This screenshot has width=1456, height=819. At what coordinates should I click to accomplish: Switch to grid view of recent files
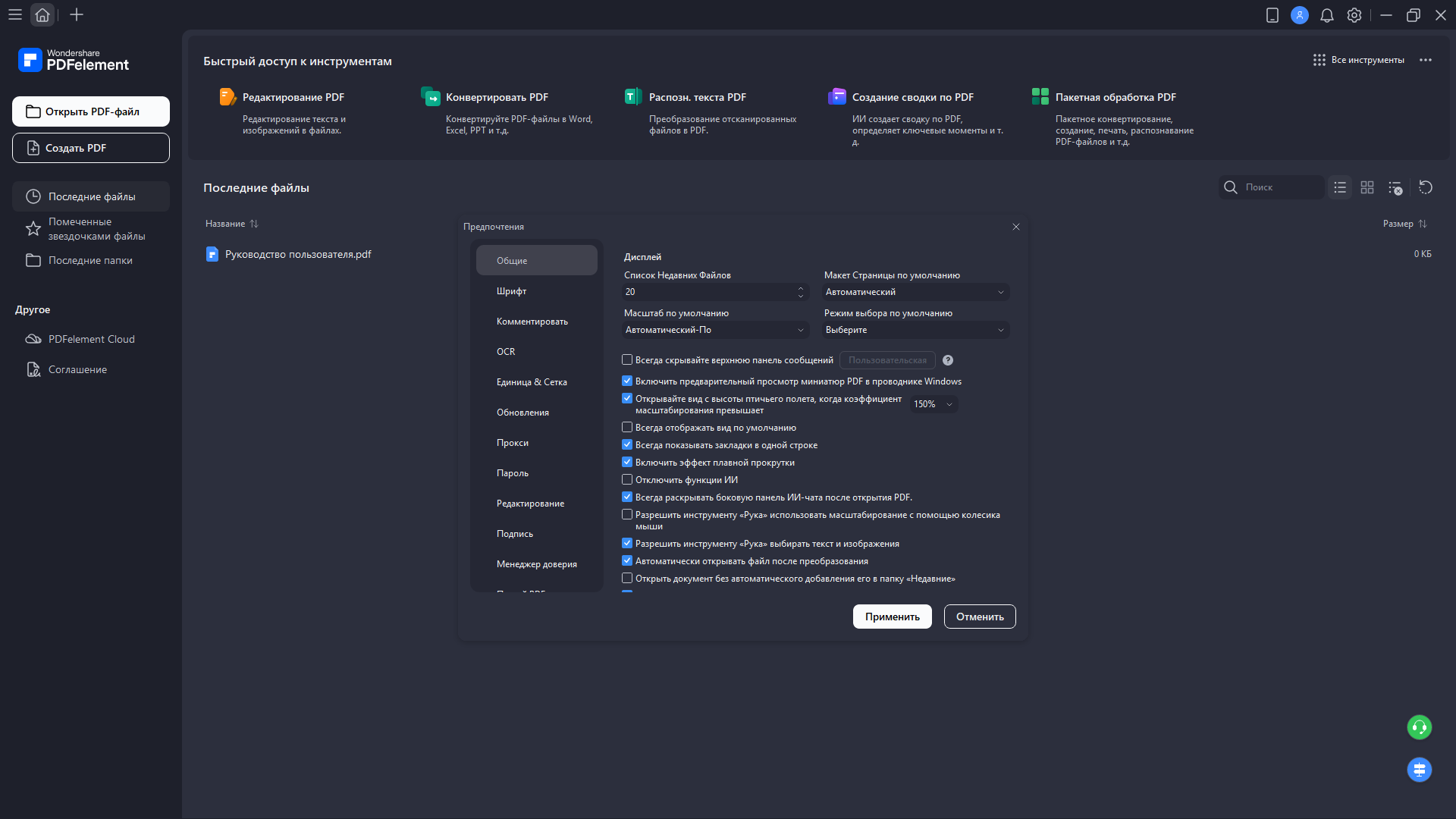click(x=1367, y=187)
